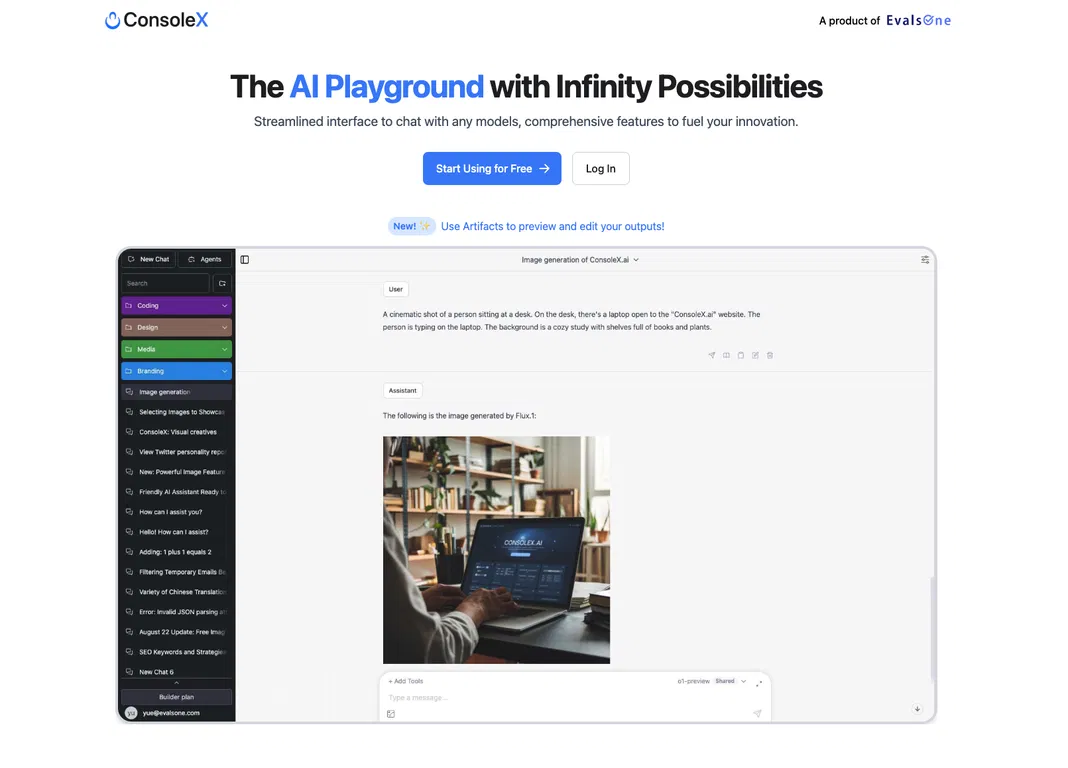Open the chat settings sliders icon
This screenshot has height=768, width=1068.
point(925,259)
